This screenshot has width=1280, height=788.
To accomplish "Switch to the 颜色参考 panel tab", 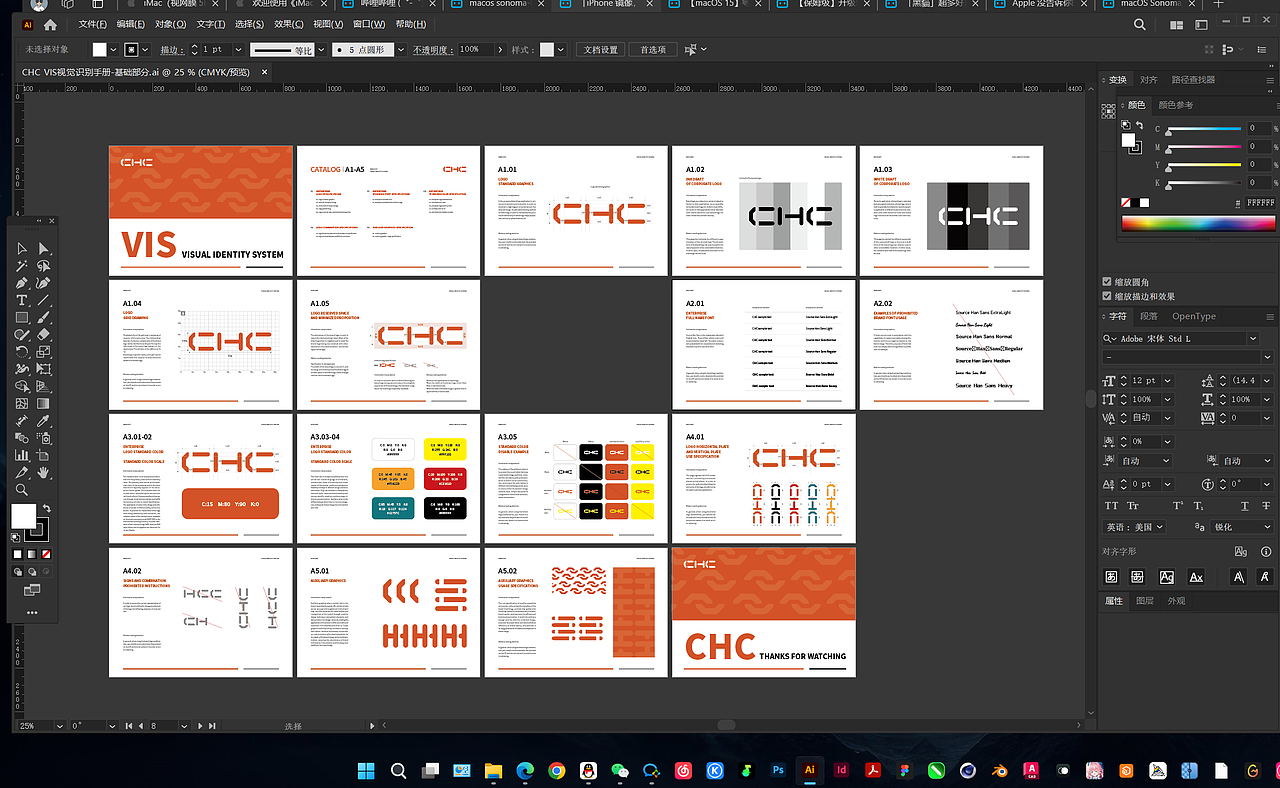I will click(x=1176, y=105).
